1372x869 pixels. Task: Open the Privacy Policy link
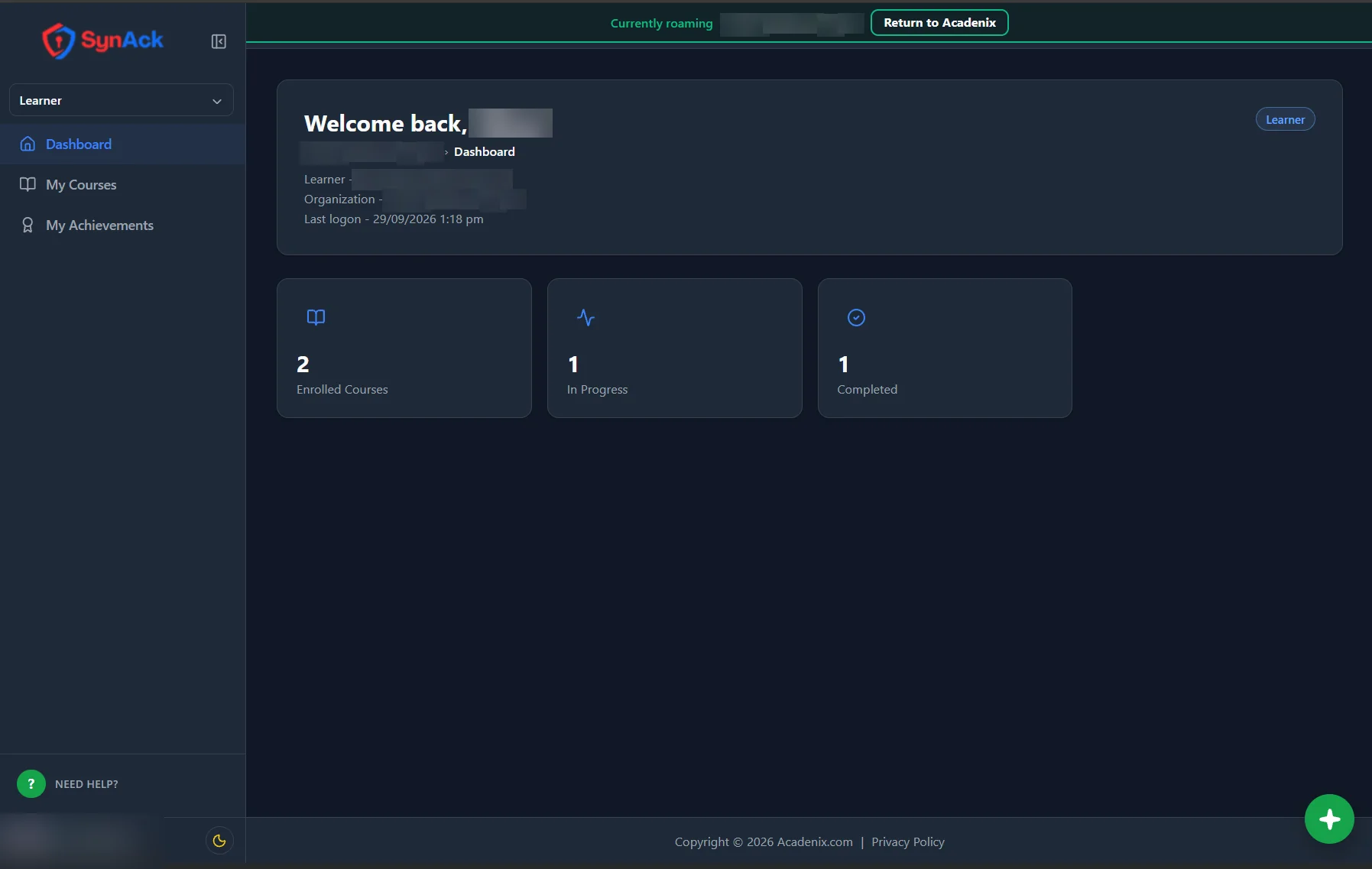pos(908,841)
